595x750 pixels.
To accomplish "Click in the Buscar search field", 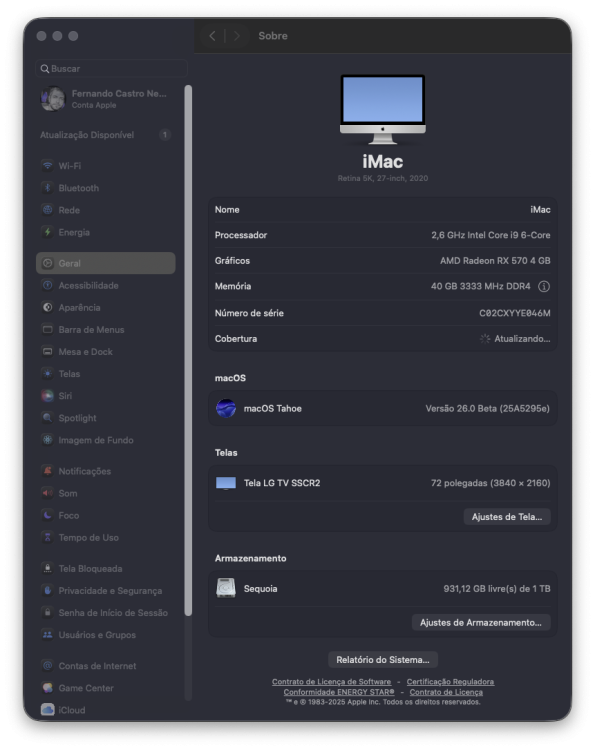I will 111,68.
